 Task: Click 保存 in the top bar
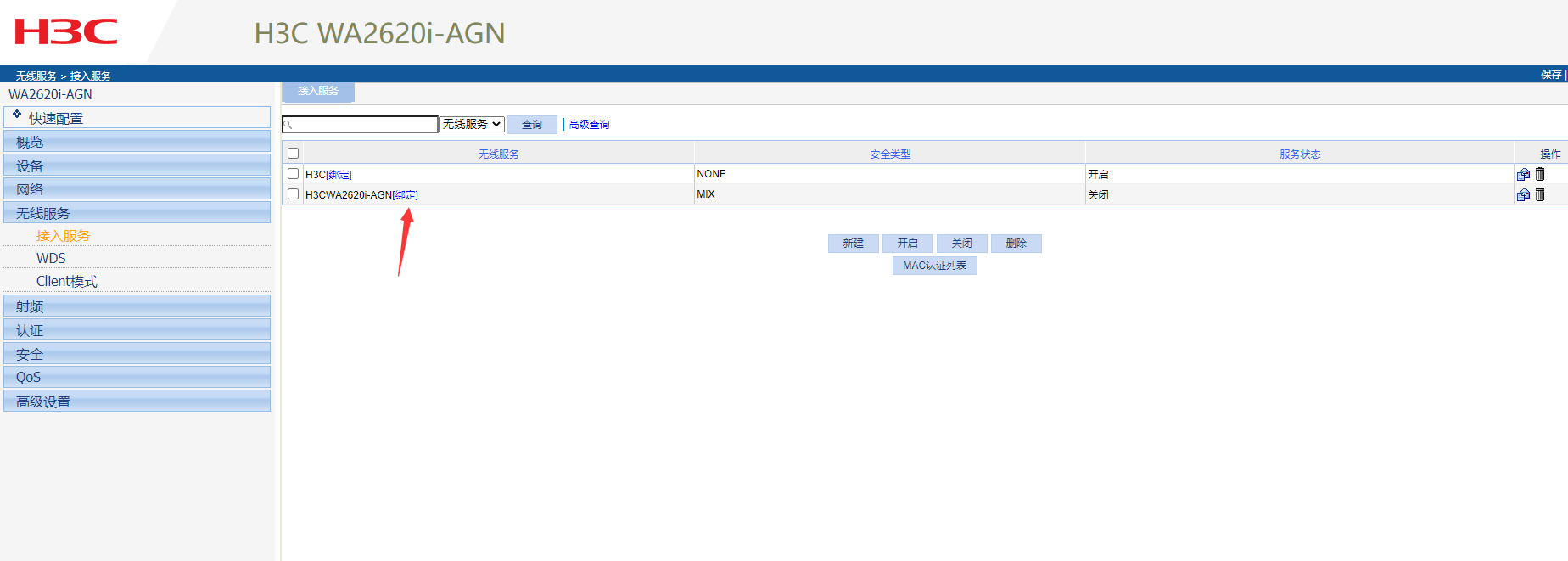[x=1551, y=75]
